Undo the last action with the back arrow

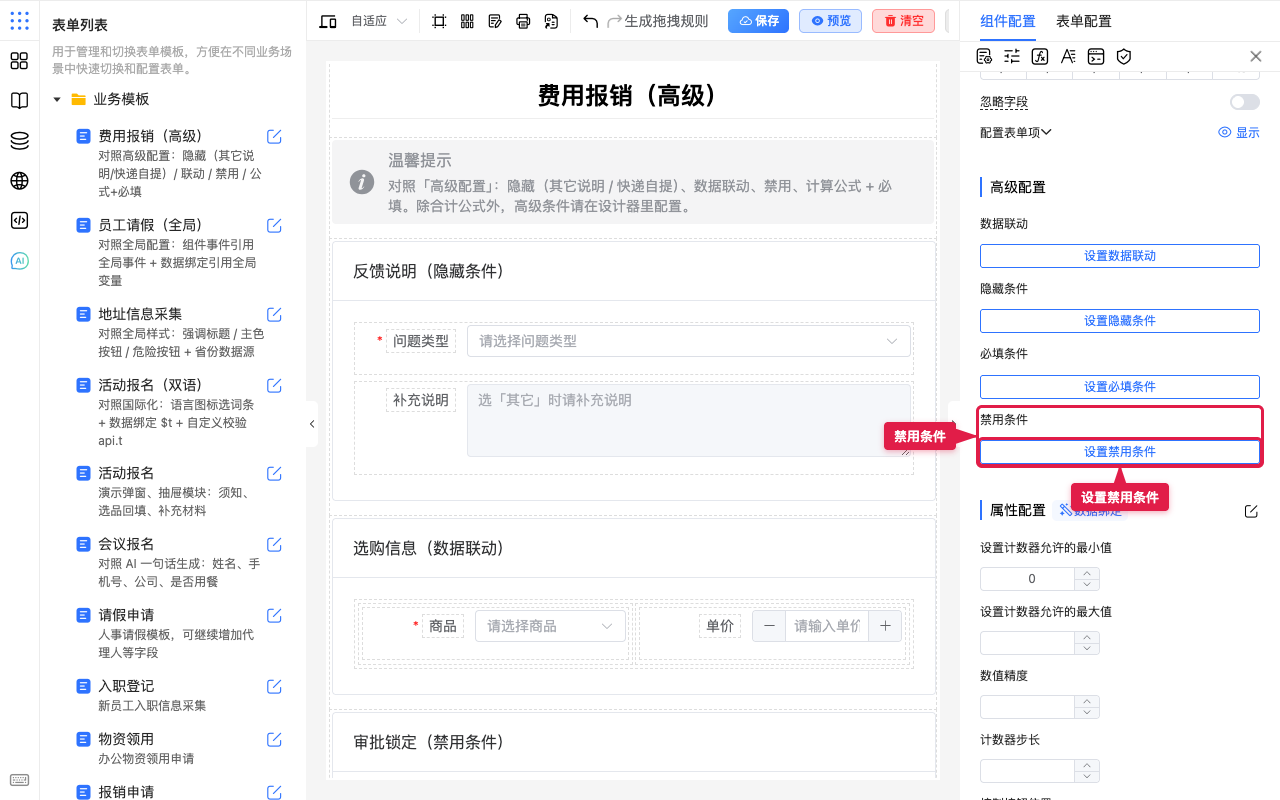coord(590,21)
